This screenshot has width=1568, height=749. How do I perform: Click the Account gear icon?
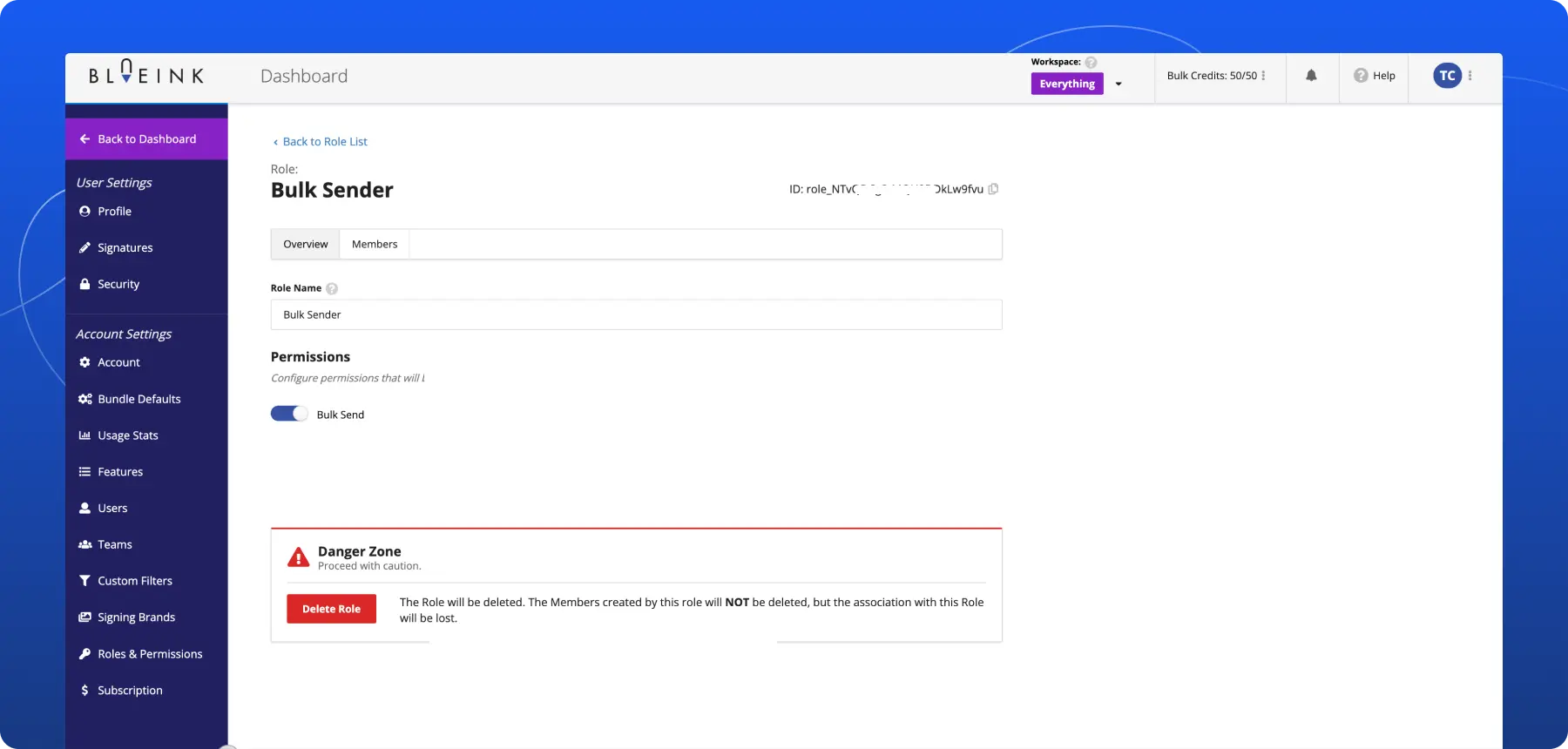[84, 362]
